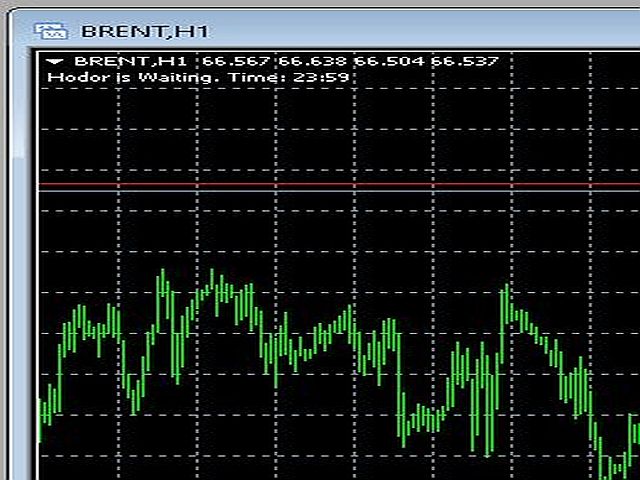Click the chart window icon beside BRENT,H1 title
Screen dimensions: 640x480
[51, 31]
